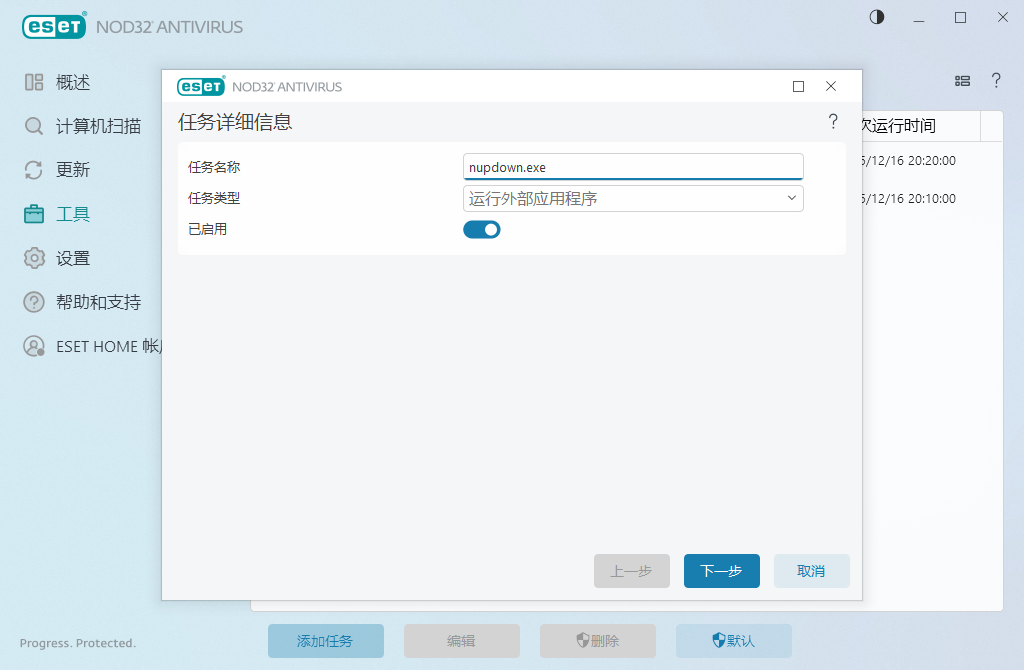This screenshot has width=1024, height=670.
Task: Open the 更新 (Update) menu label
Action: (73, 170)
